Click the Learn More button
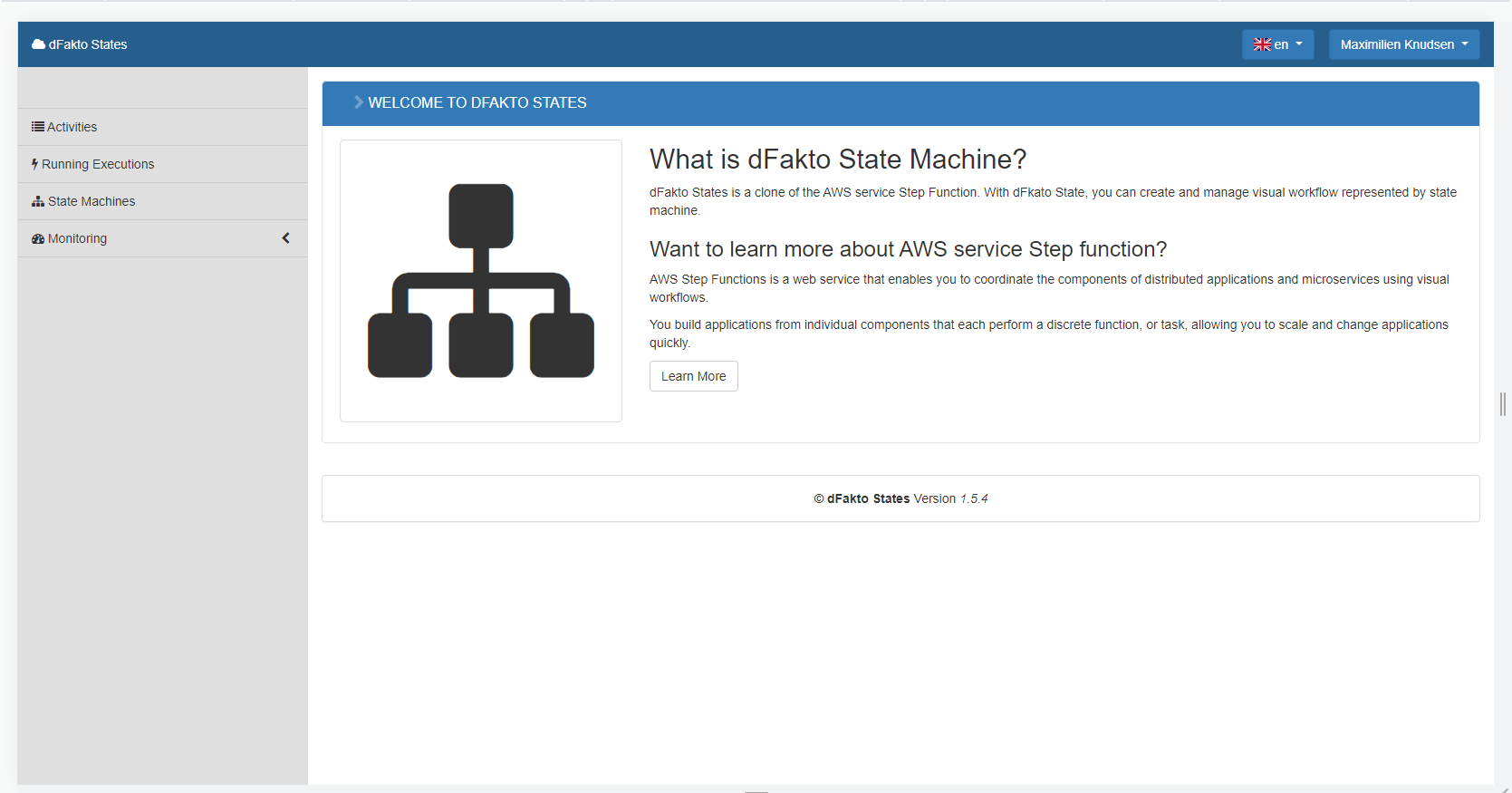The width and height of the screenshot is (1512, 793). pyautogui.click(x=694, y=376)
